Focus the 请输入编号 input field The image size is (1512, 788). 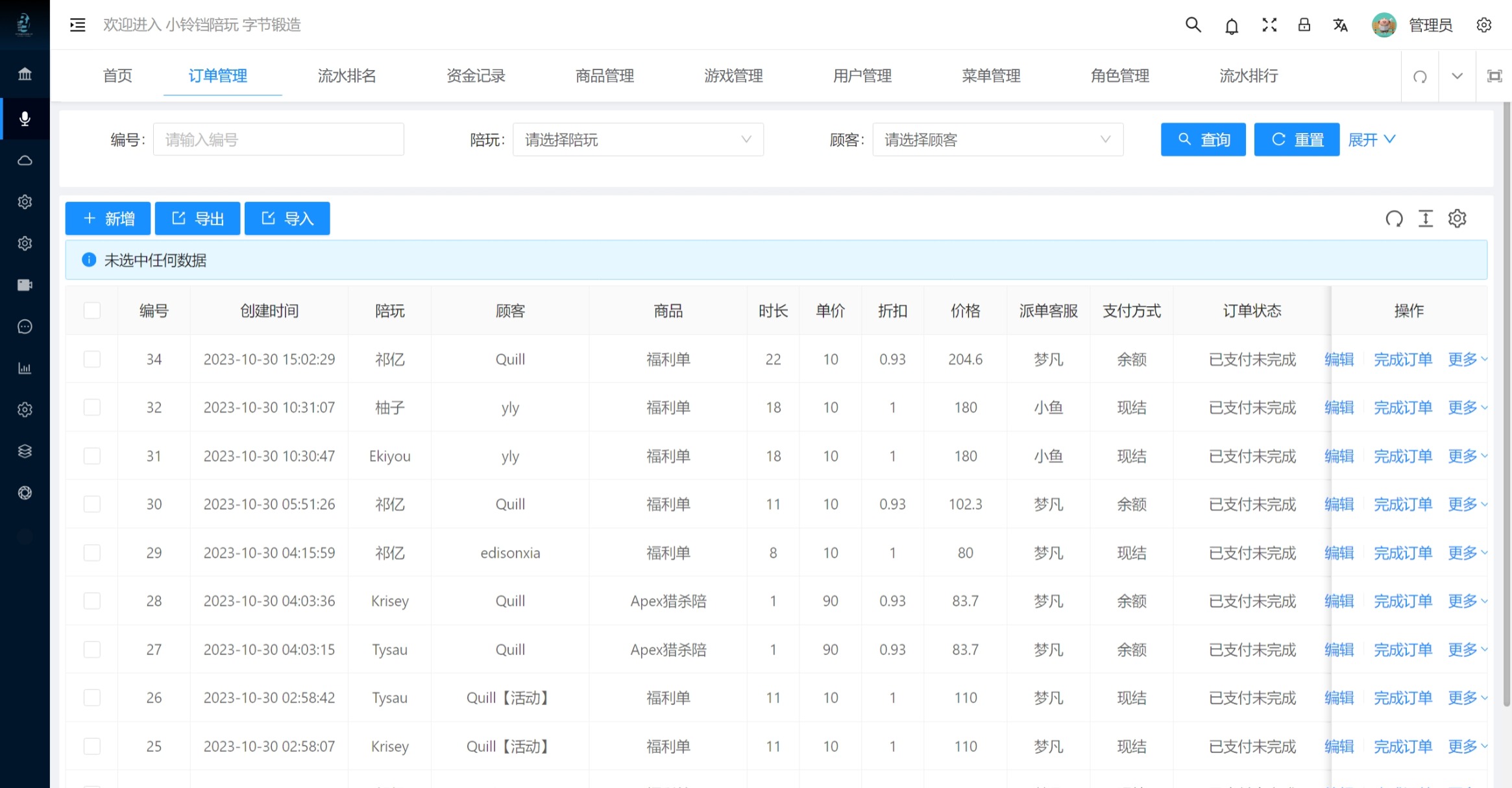coord(278,139)
